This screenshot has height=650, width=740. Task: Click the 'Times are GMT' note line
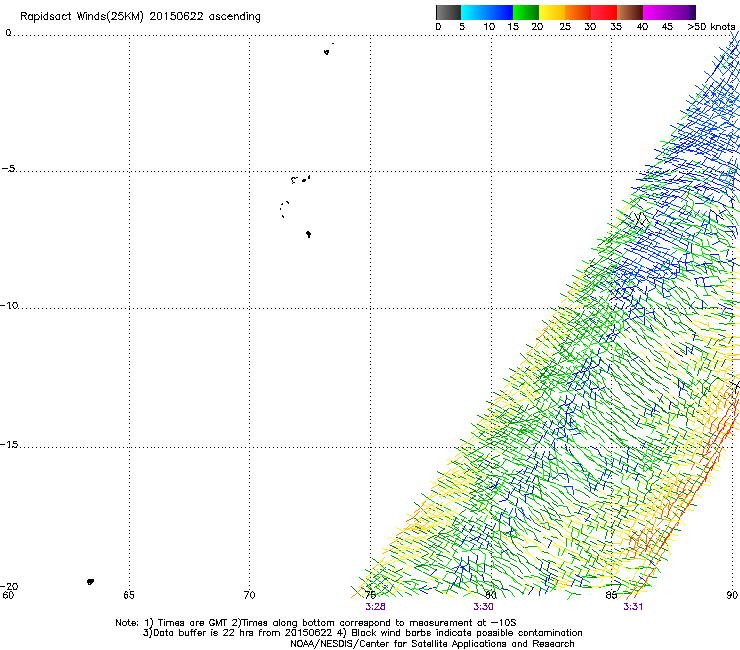click(315, 623)
